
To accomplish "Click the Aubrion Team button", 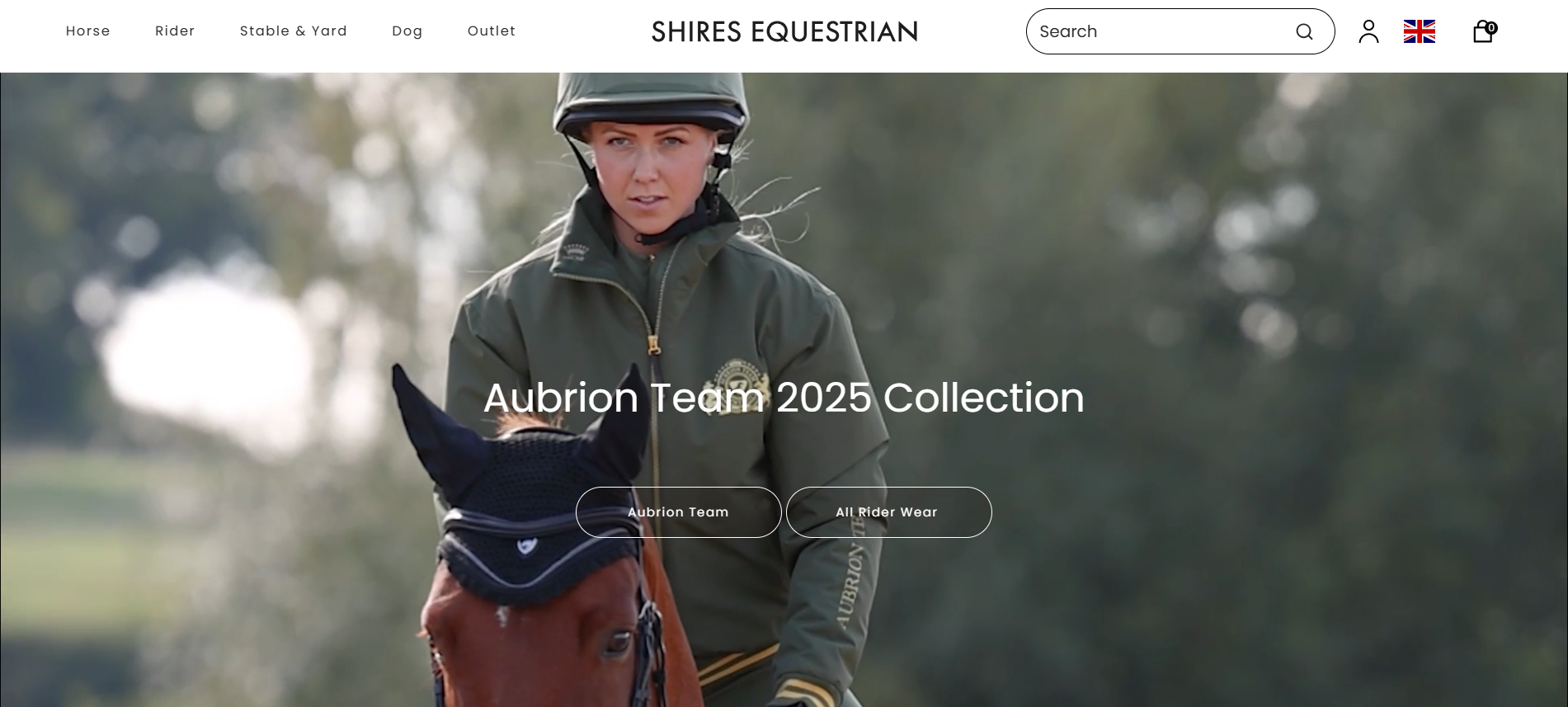I will coord(678,512).
